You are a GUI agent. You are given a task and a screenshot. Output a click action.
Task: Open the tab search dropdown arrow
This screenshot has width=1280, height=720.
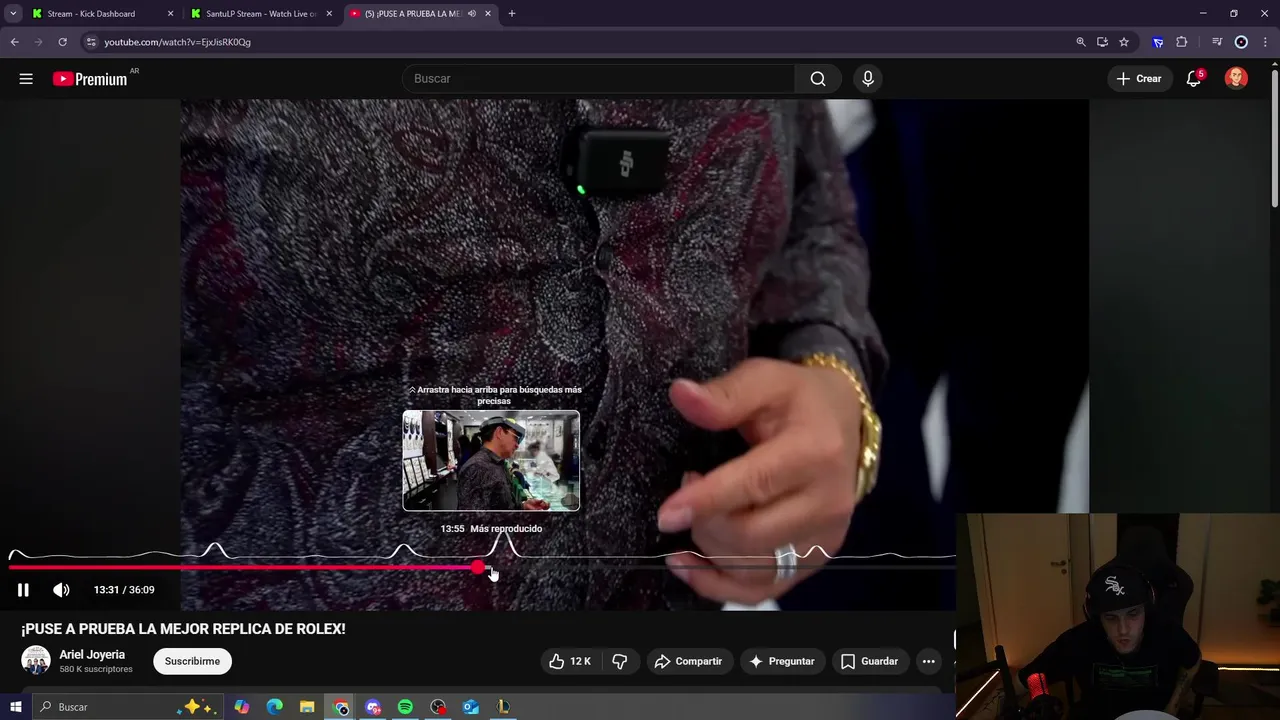click(13, 14)
